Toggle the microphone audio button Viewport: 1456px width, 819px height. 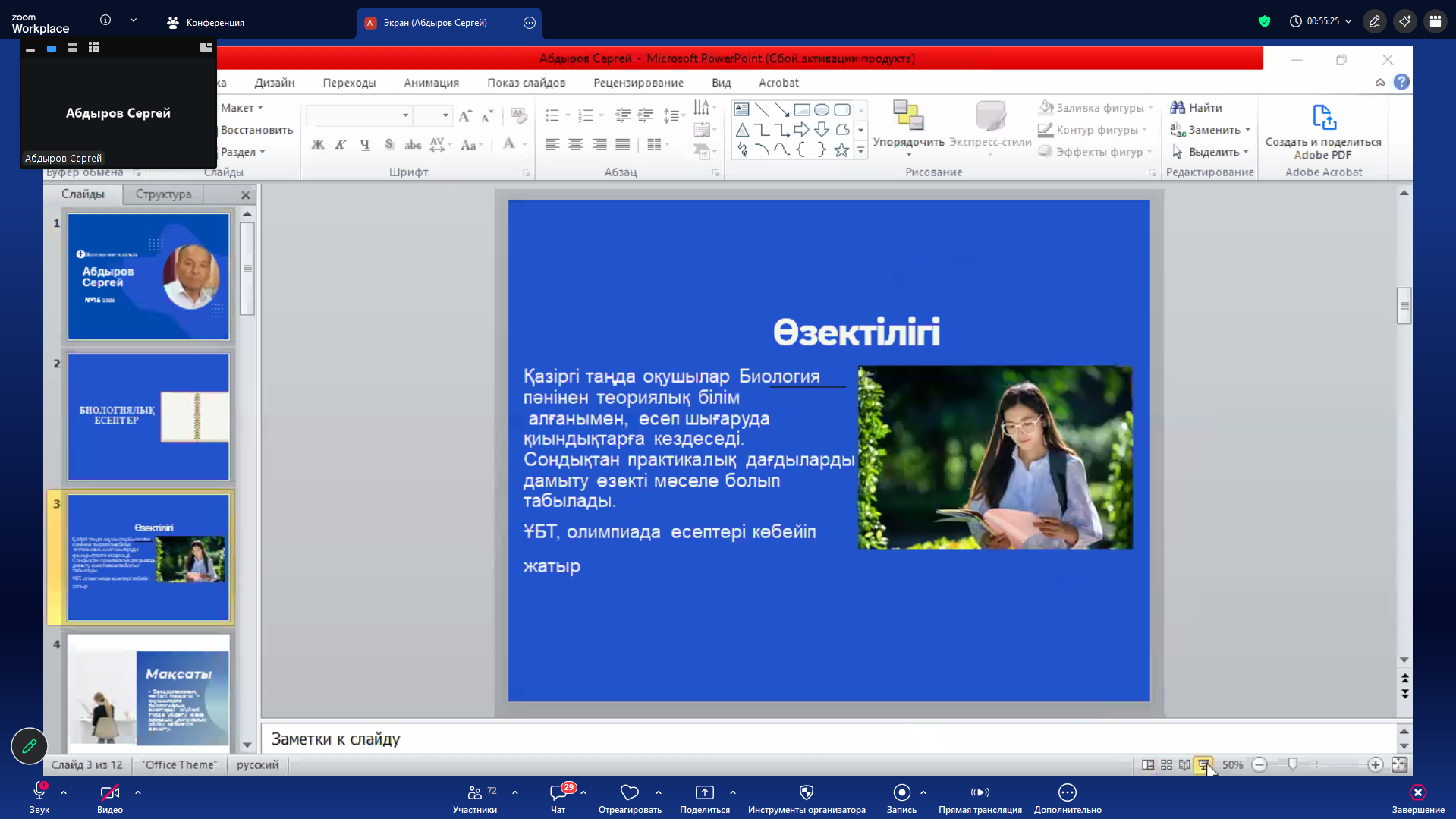click(x=39, y=793)
